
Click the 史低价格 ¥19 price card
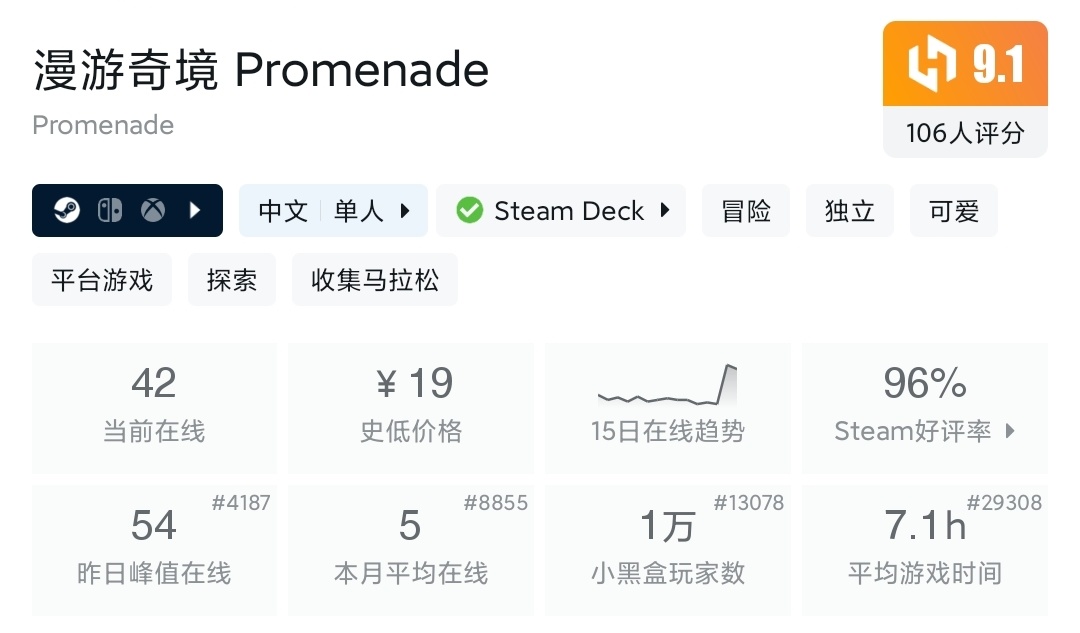(x=411, y=407)
